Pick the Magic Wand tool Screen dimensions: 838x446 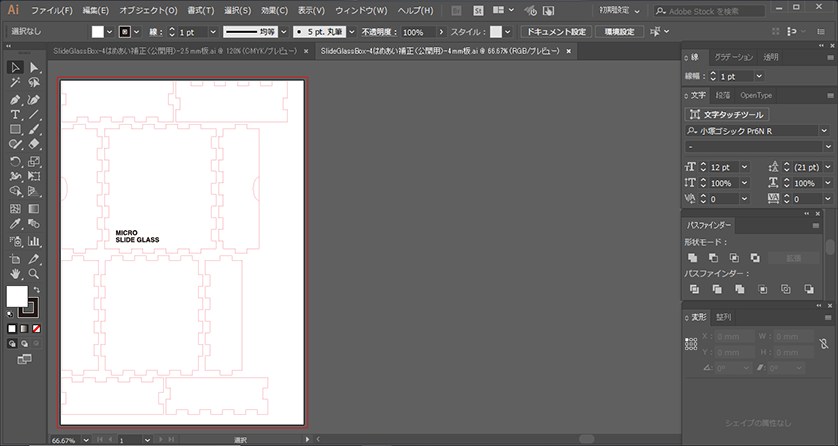click(15, 83)
